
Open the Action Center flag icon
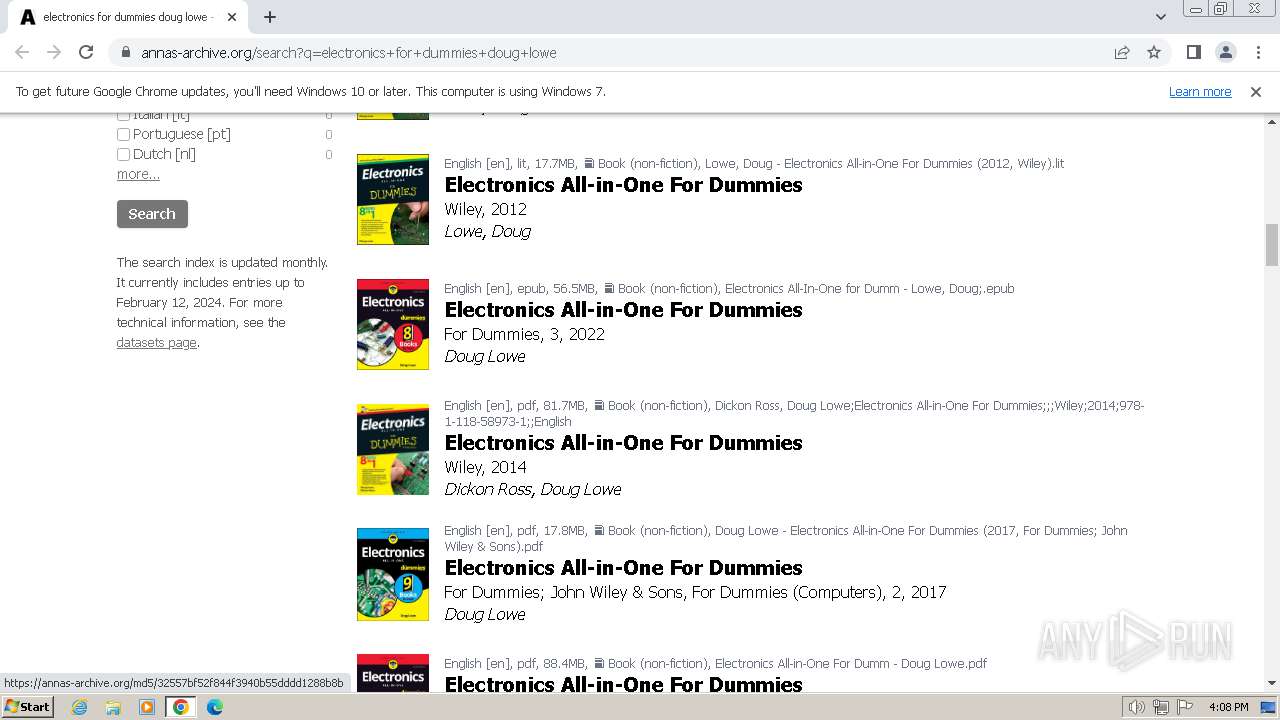tap(1186, 707)
